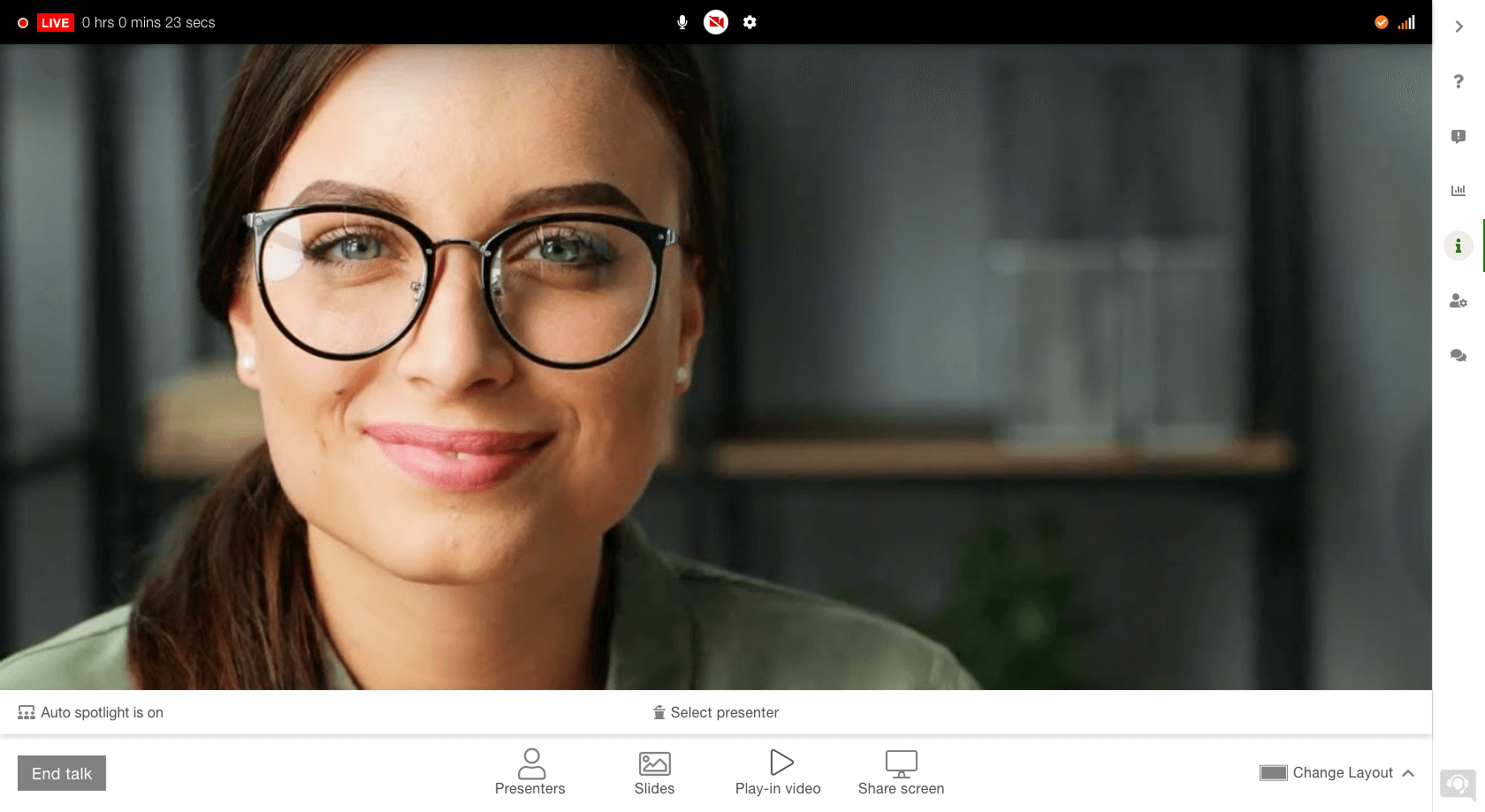Expand the Change Layout menu
The width and height of the screenshot is (1485, 812).
(1336, 773)
